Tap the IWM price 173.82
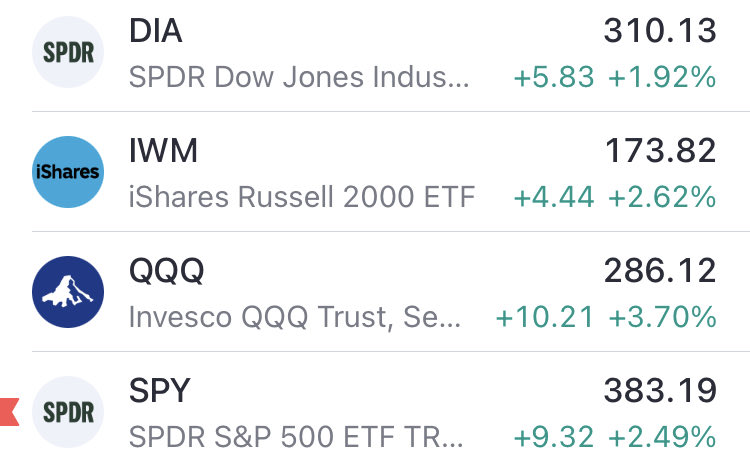 (660, 151)
